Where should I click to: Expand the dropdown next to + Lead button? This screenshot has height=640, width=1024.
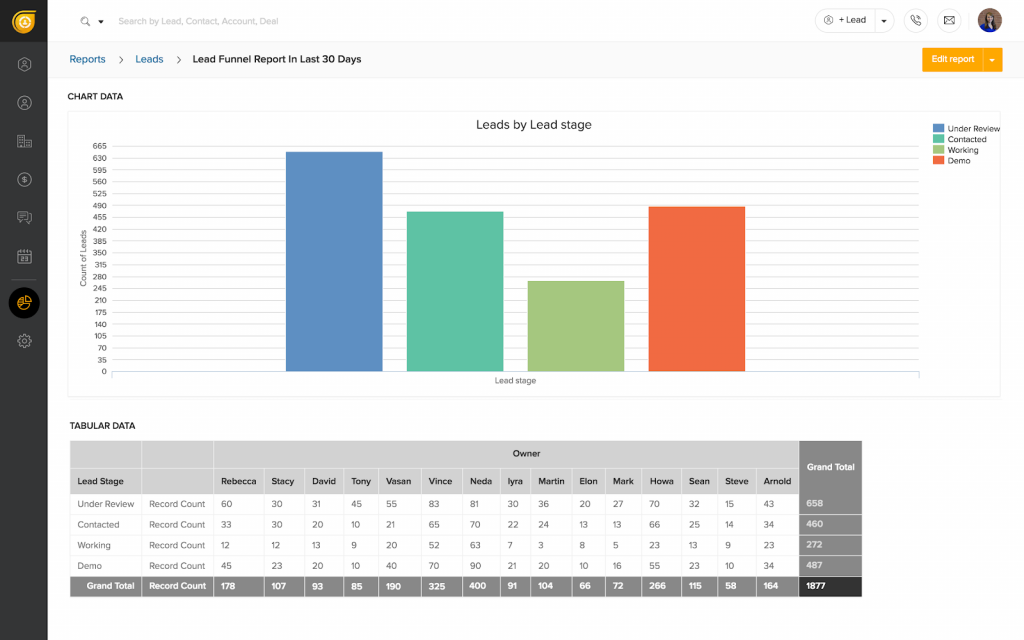click(882, 19)
